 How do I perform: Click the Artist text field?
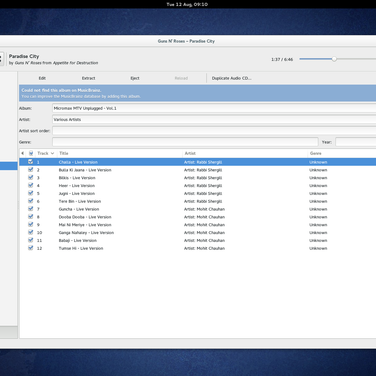coord(214,119)
